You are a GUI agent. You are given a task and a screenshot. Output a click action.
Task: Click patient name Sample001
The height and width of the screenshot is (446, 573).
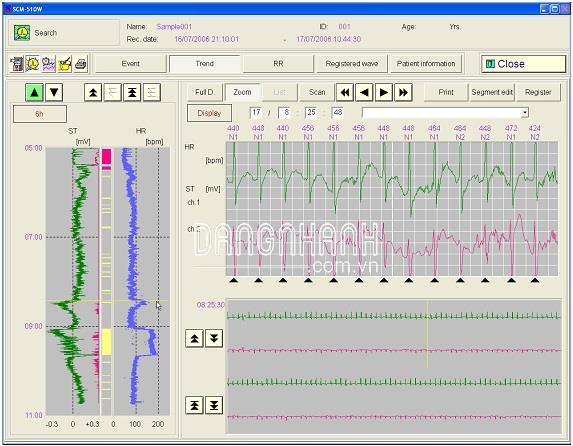[174, 27]
